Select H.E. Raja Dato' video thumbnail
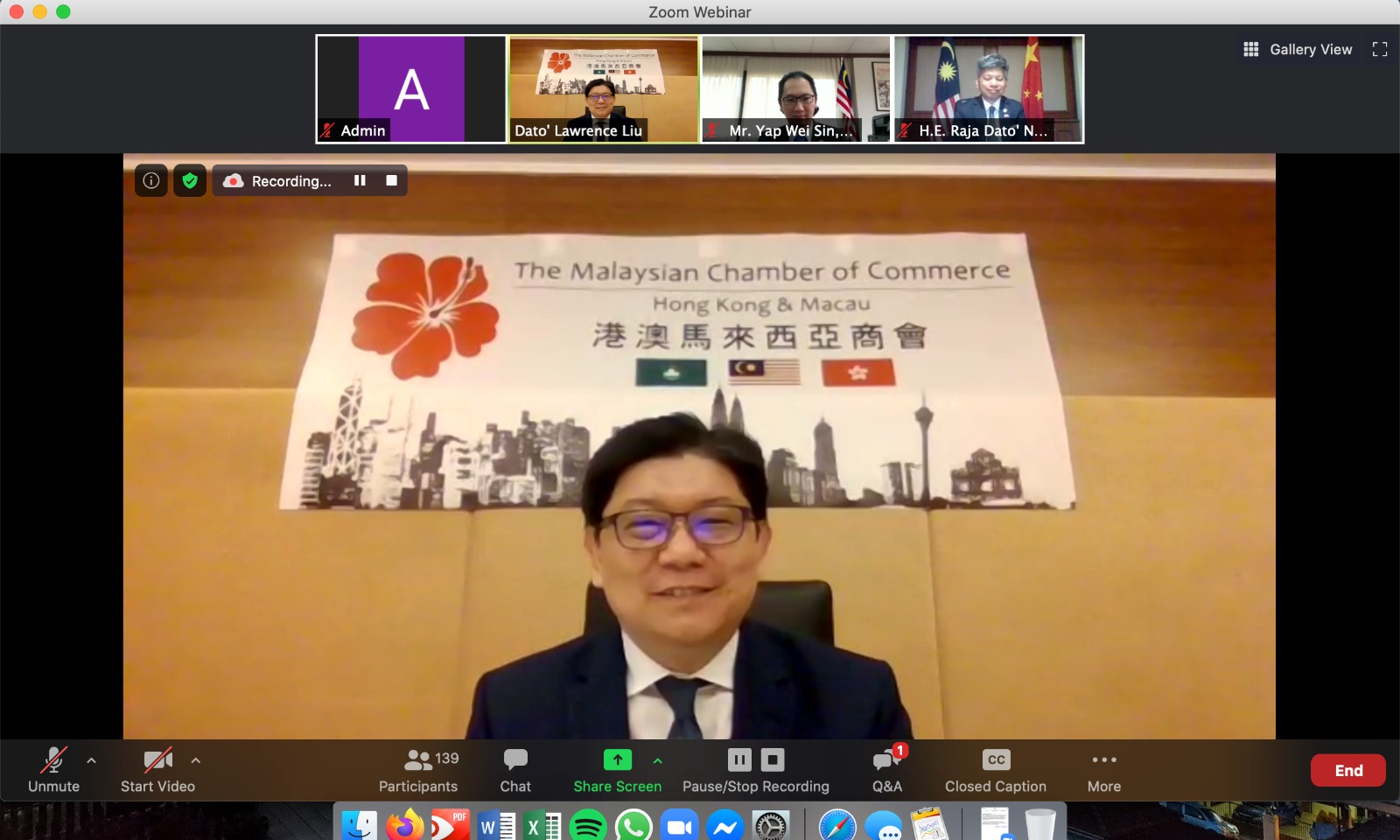Image resolution: width=1400 pixels, height=840 pixels. (x=989, y=89)
